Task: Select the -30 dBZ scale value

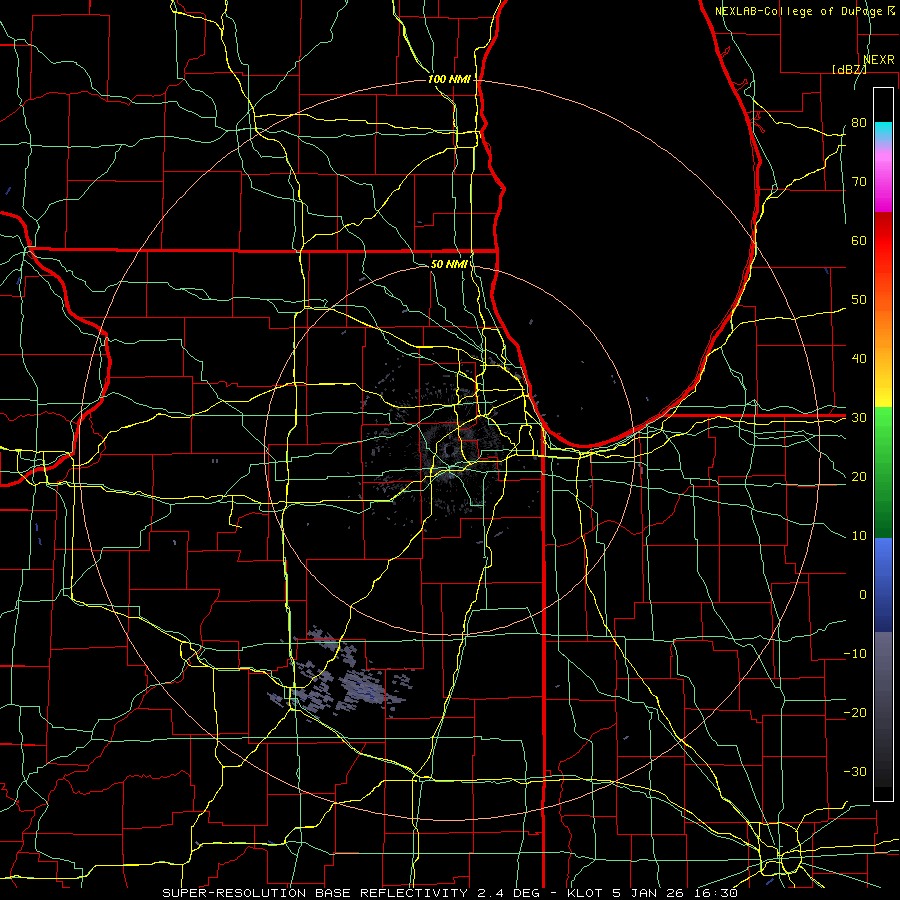Action: pos(855,772)
